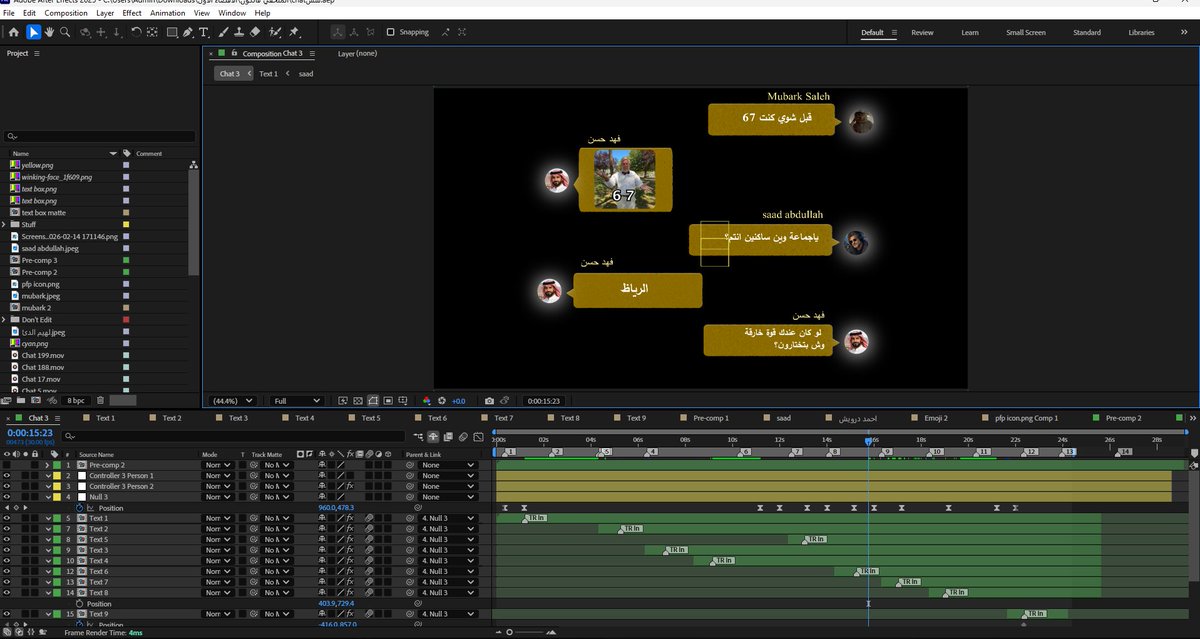
Task: Select the Puppet Pin tool
Action: pos(295,32)
